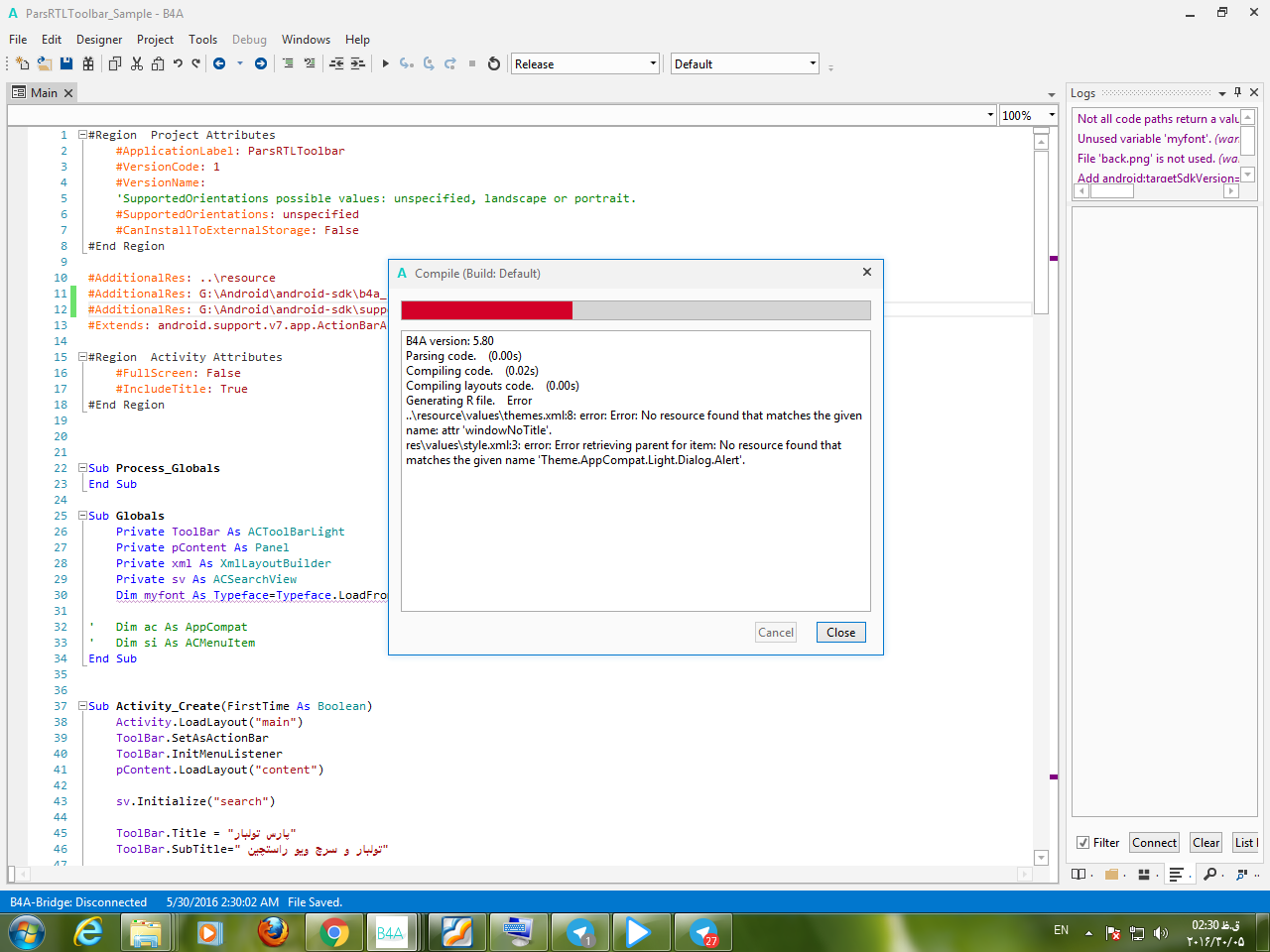This screenshot has width=1270, height=952.
Task: Open Google Chrome from the taskbar
Action: pyautogui.click(x=334, y=933)
